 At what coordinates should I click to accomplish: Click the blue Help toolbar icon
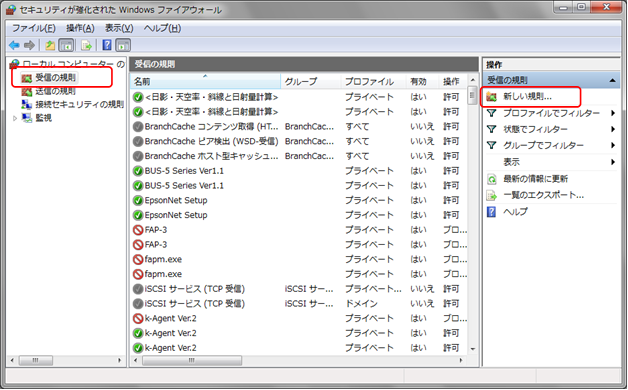(x=107, y=45)
